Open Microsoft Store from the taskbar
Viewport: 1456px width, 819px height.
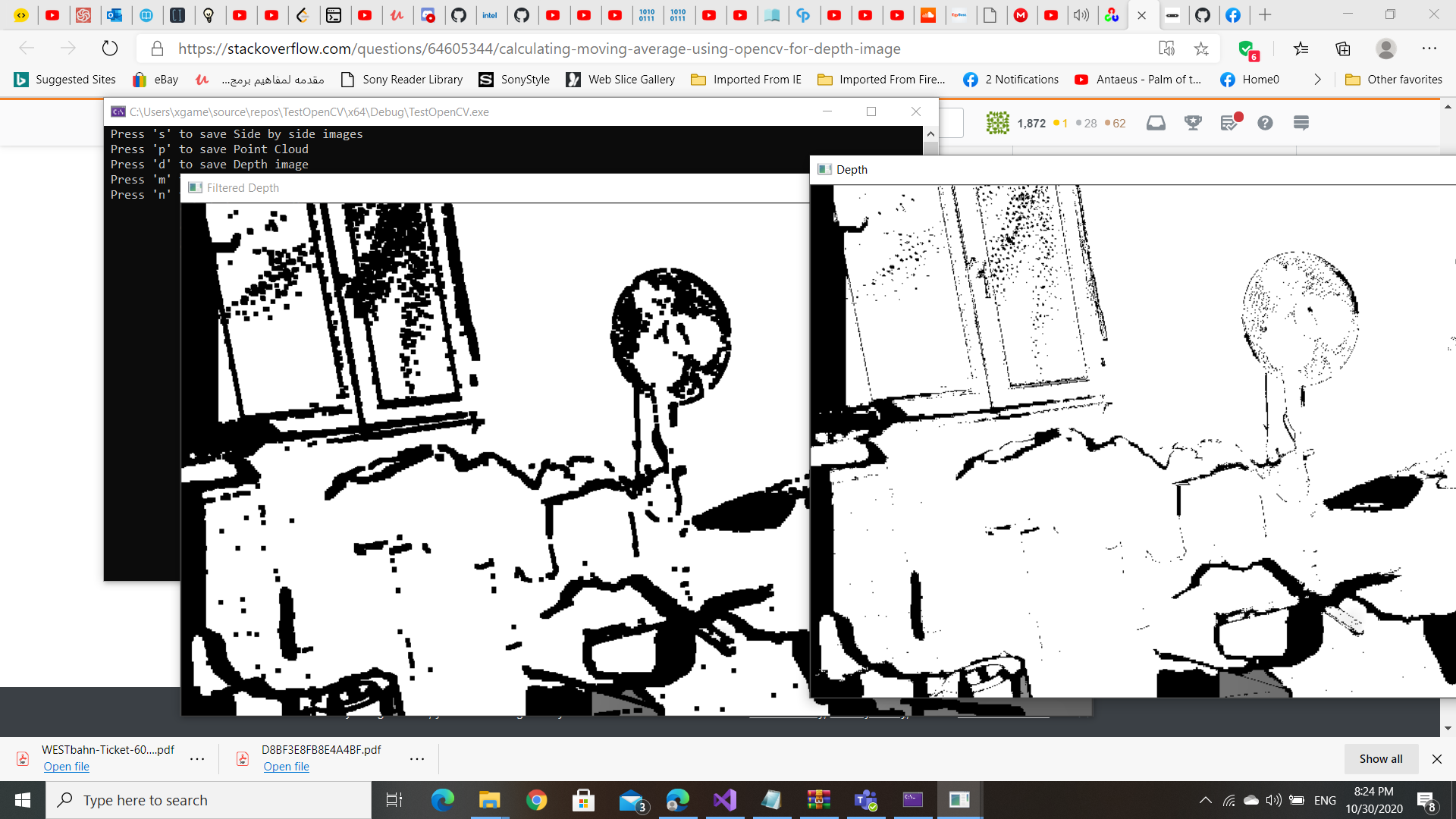click(x=583, y=800)
